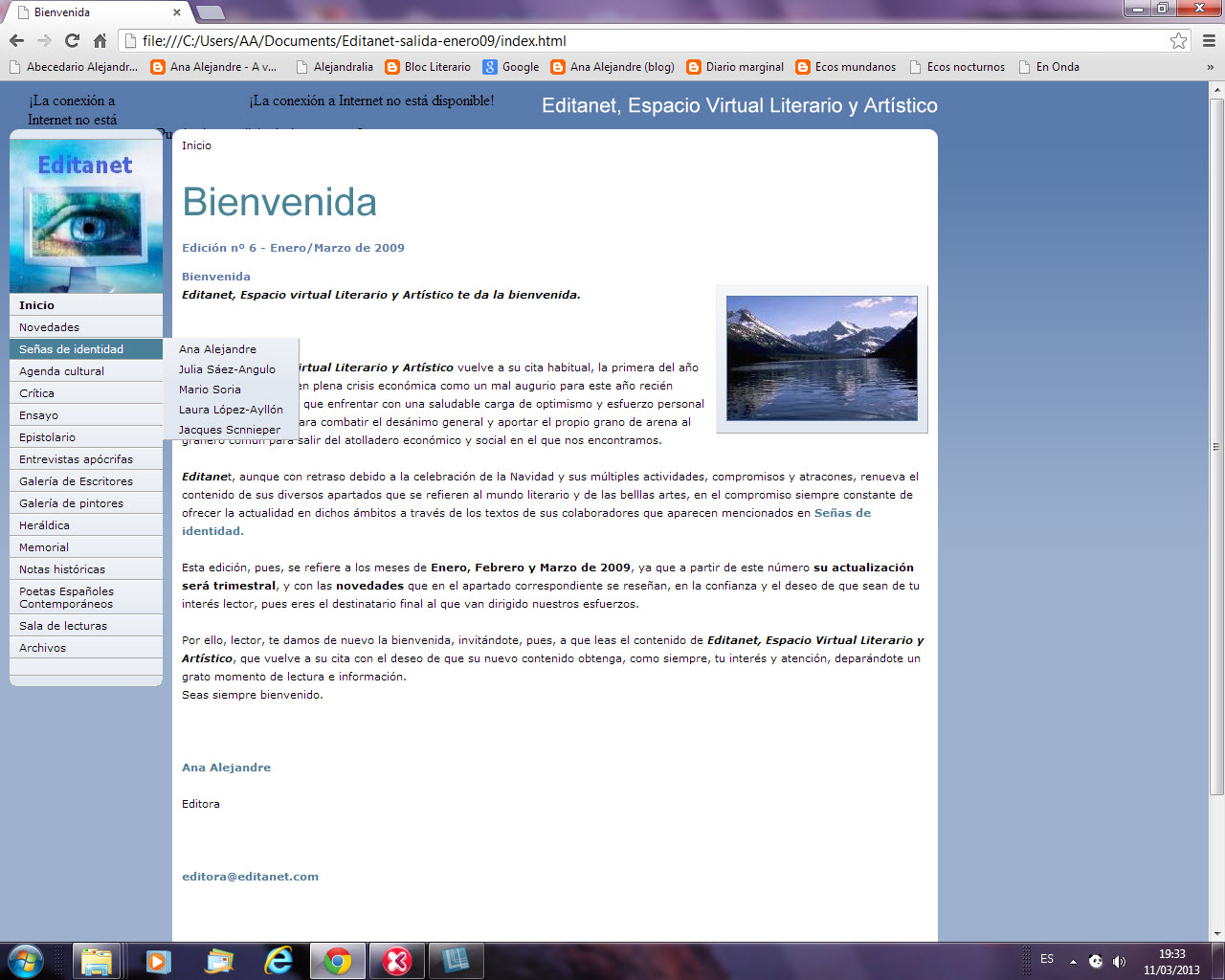Open the Novedades sidebar item
Image resolution: width=1225 pixels, height=980 pixels.
50,327
